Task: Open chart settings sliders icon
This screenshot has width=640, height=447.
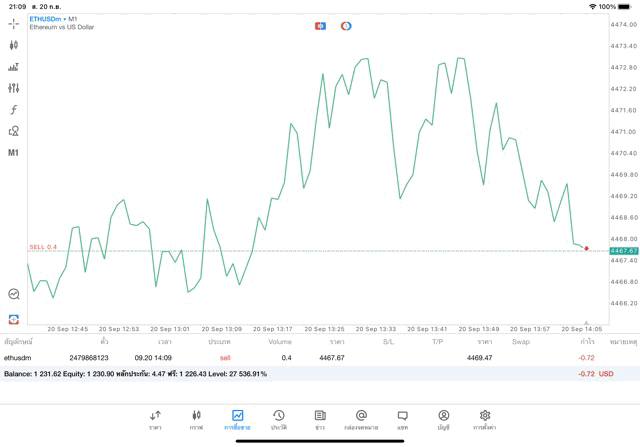Action: coord(13,89)
